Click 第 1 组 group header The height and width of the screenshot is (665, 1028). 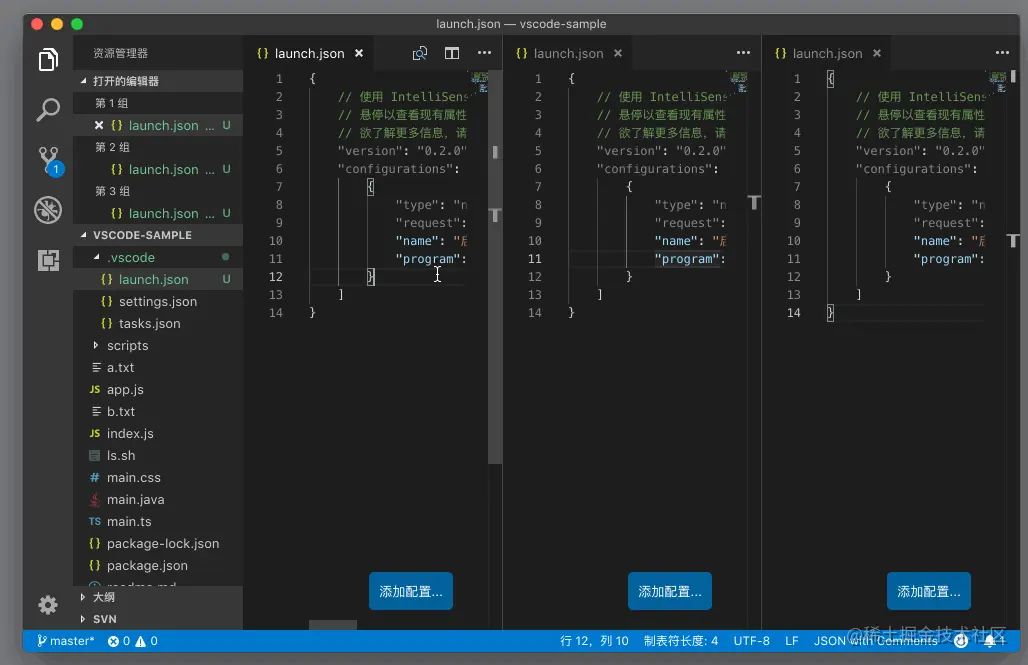coord(158,103)
